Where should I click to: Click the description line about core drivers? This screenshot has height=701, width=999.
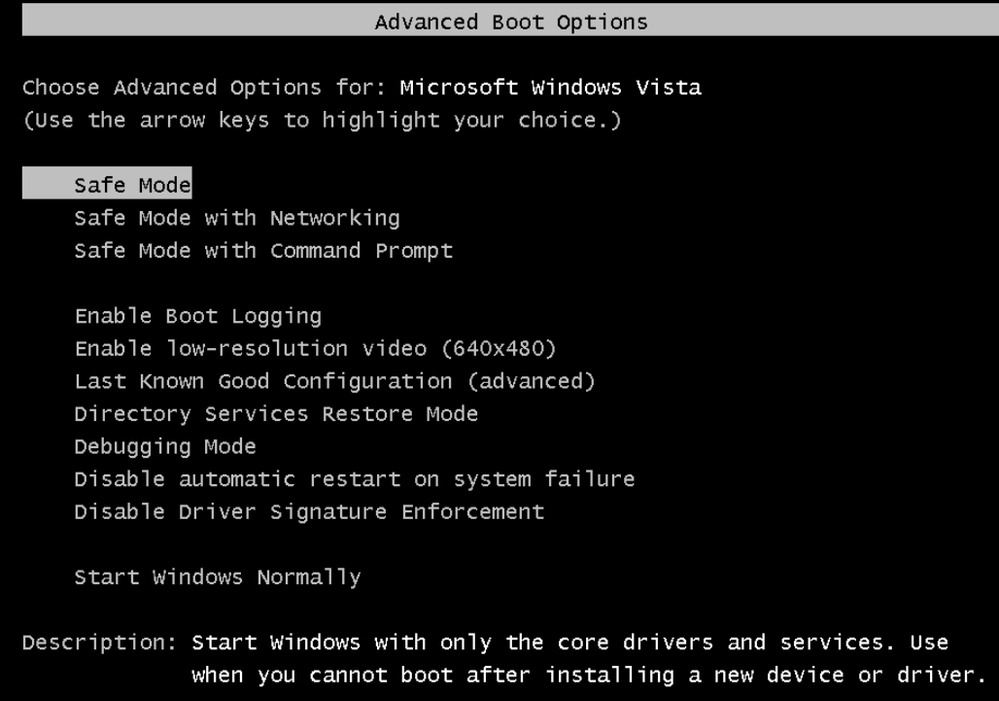point(570,642)
